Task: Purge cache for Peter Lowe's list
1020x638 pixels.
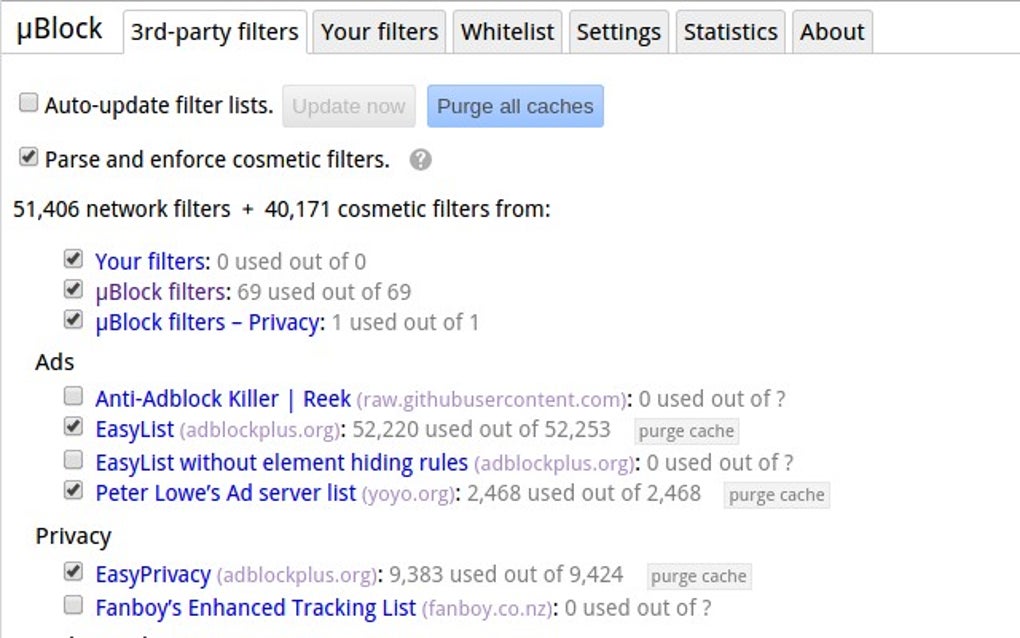Action: pos(776,495)
